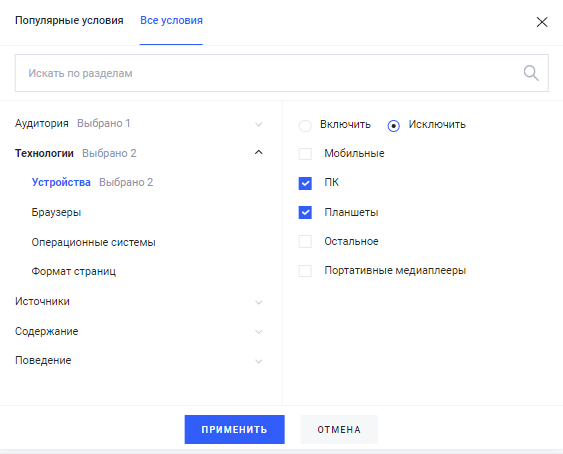Check the Мобильные checkbox
The width and height of the screenshot is (563, 454).
tap(305, 154)
